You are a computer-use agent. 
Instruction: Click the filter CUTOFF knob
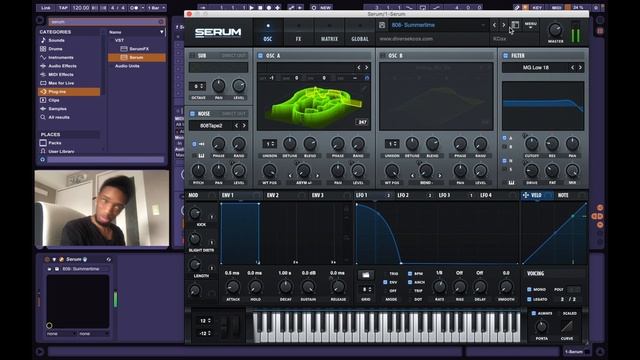coord(531,144)
